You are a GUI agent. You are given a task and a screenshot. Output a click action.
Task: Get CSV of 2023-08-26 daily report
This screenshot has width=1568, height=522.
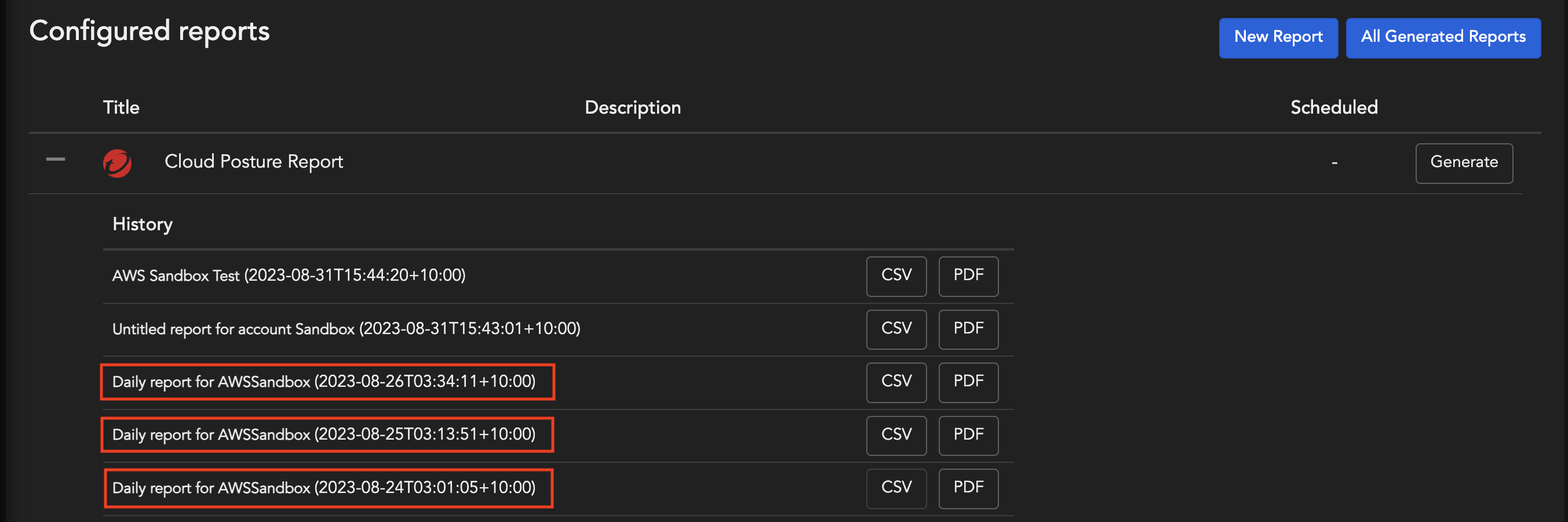point(896,382)
